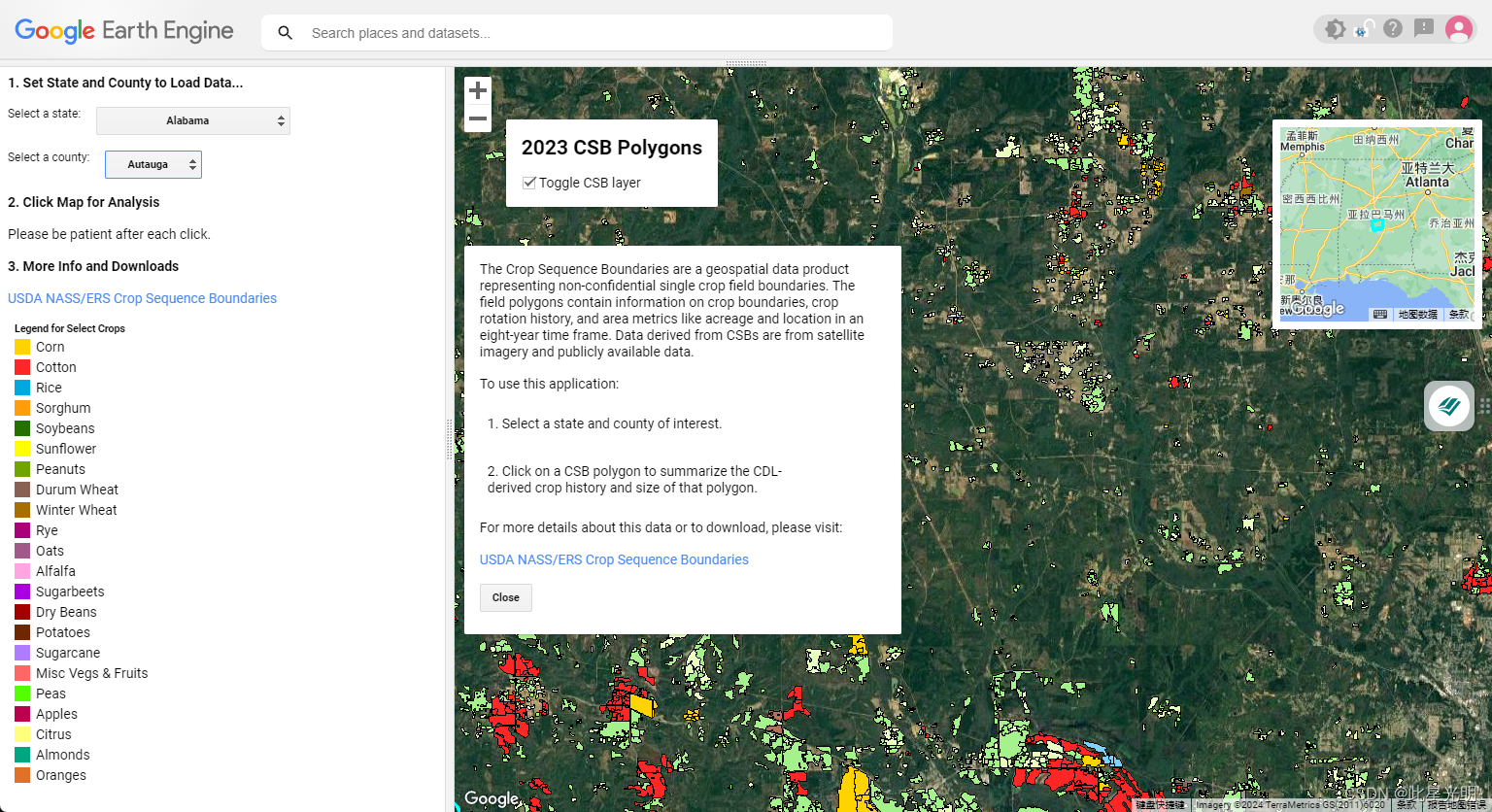Click 'Legend for Select Crops' heading
Screen dimensions: 1492x812
70,328
